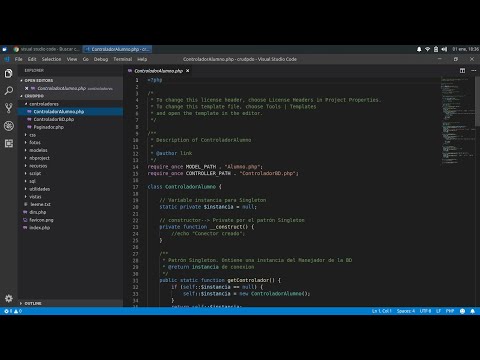
Task: Open the editor More Actions menu
Action: click(474, 71)
